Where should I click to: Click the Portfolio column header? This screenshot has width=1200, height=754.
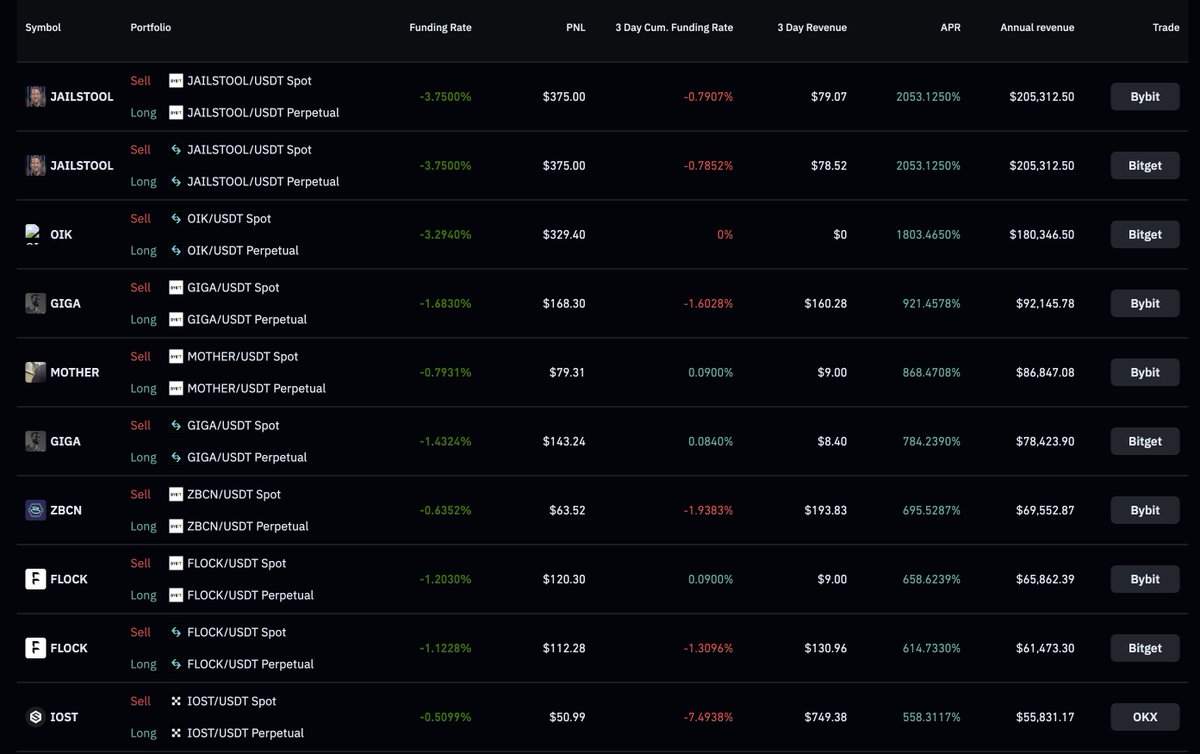151,28
